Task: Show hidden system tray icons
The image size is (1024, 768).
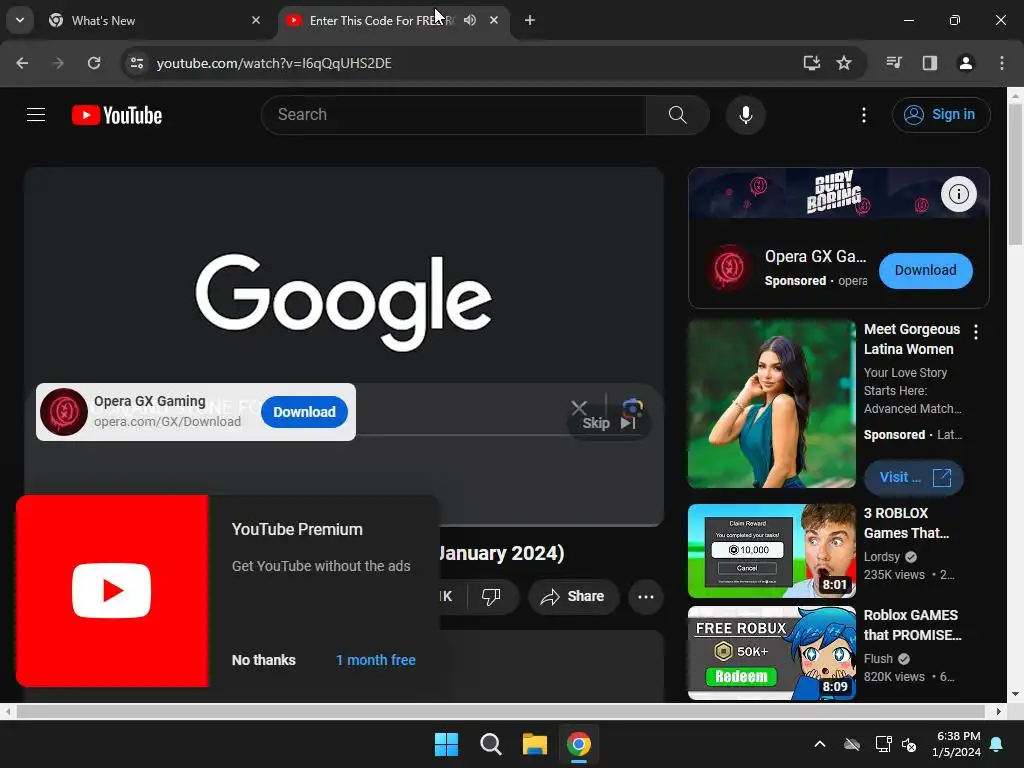Action: pos(820,744)
